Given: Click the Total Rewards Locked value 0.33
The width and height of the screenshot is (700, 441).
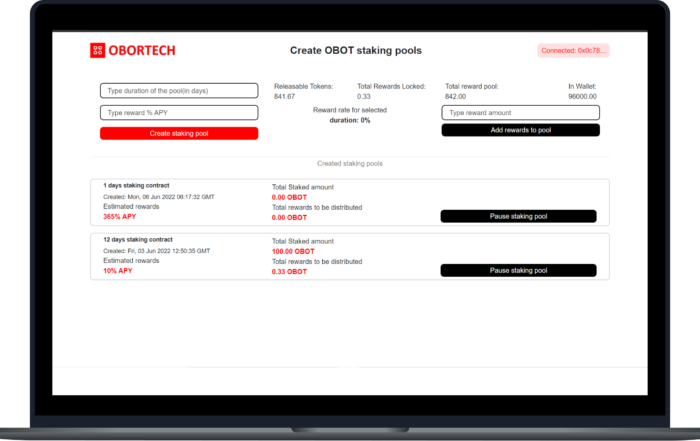Looking at the screenshot, I should click(x=364, y=96).
